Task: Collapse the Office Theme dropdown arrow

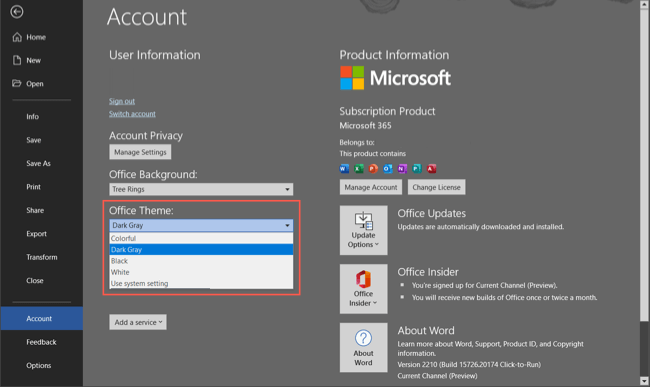Action: 287,225
